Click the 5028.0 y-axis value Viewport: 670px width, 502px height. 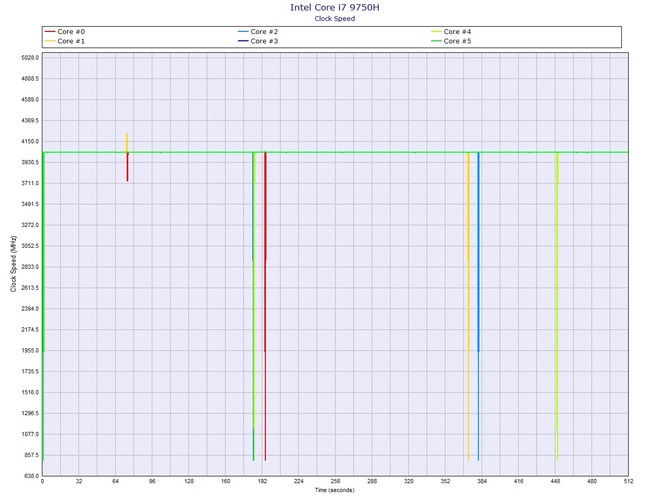point(30,58)
